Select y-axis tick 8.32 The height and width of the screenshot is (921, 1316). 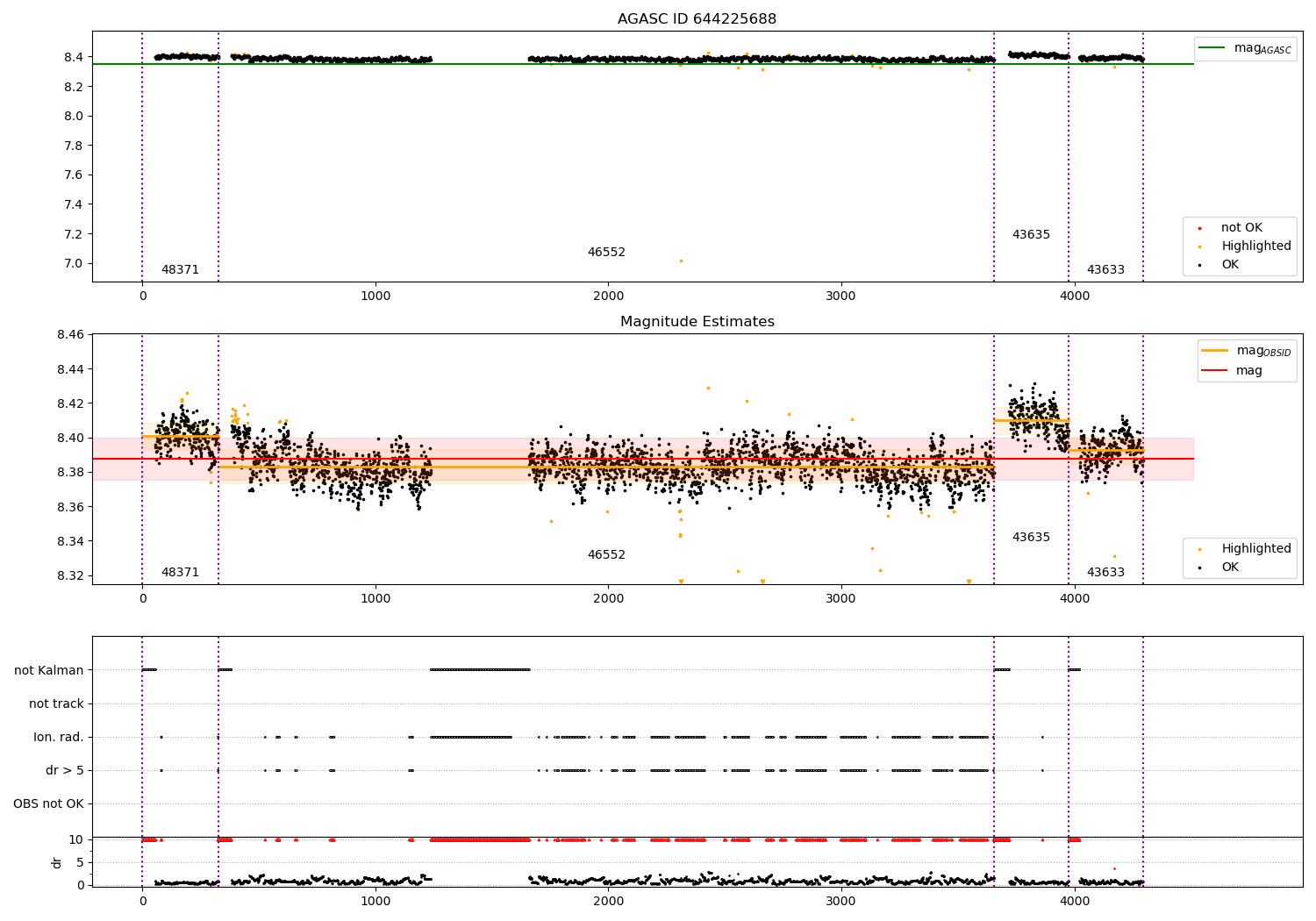[70, 575]
